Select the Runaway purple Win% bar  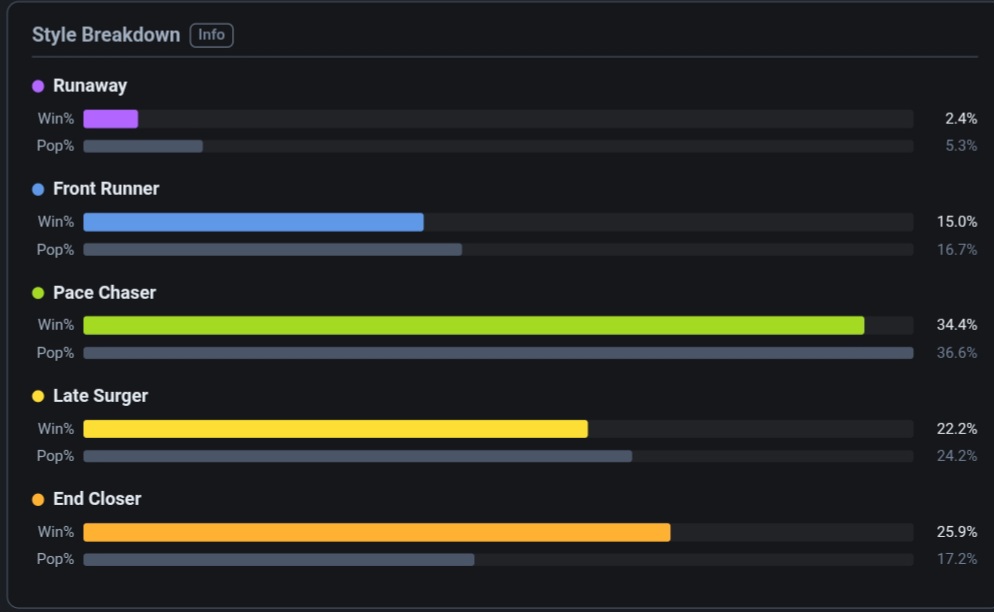111,119
